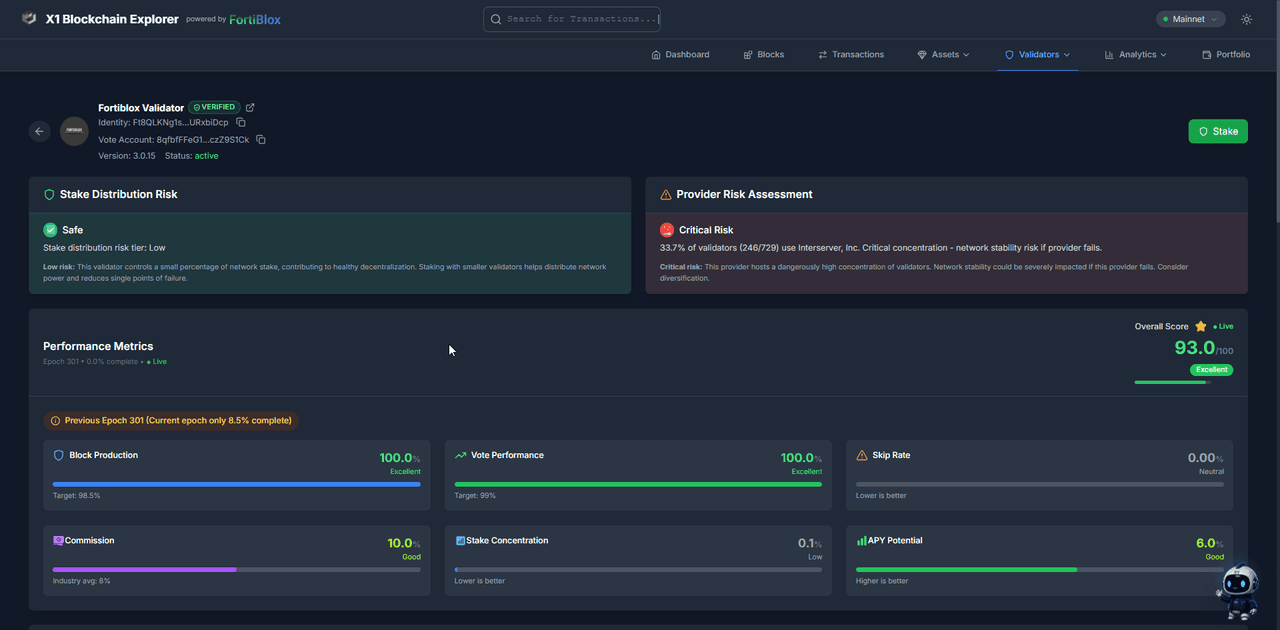Click the Provider Risk Assessment warning icon
Viewport: 1280px width, 630px height.
pos(666,195)
